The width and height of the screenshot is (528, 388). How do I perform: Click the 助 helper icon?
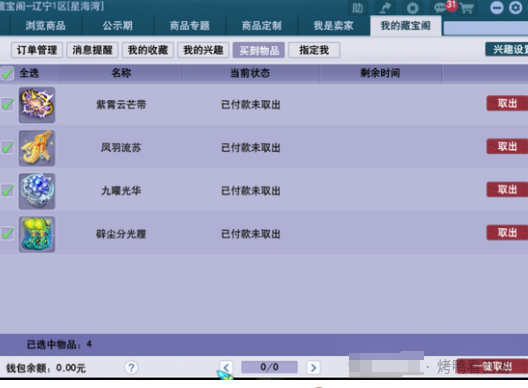pos(358,8)
